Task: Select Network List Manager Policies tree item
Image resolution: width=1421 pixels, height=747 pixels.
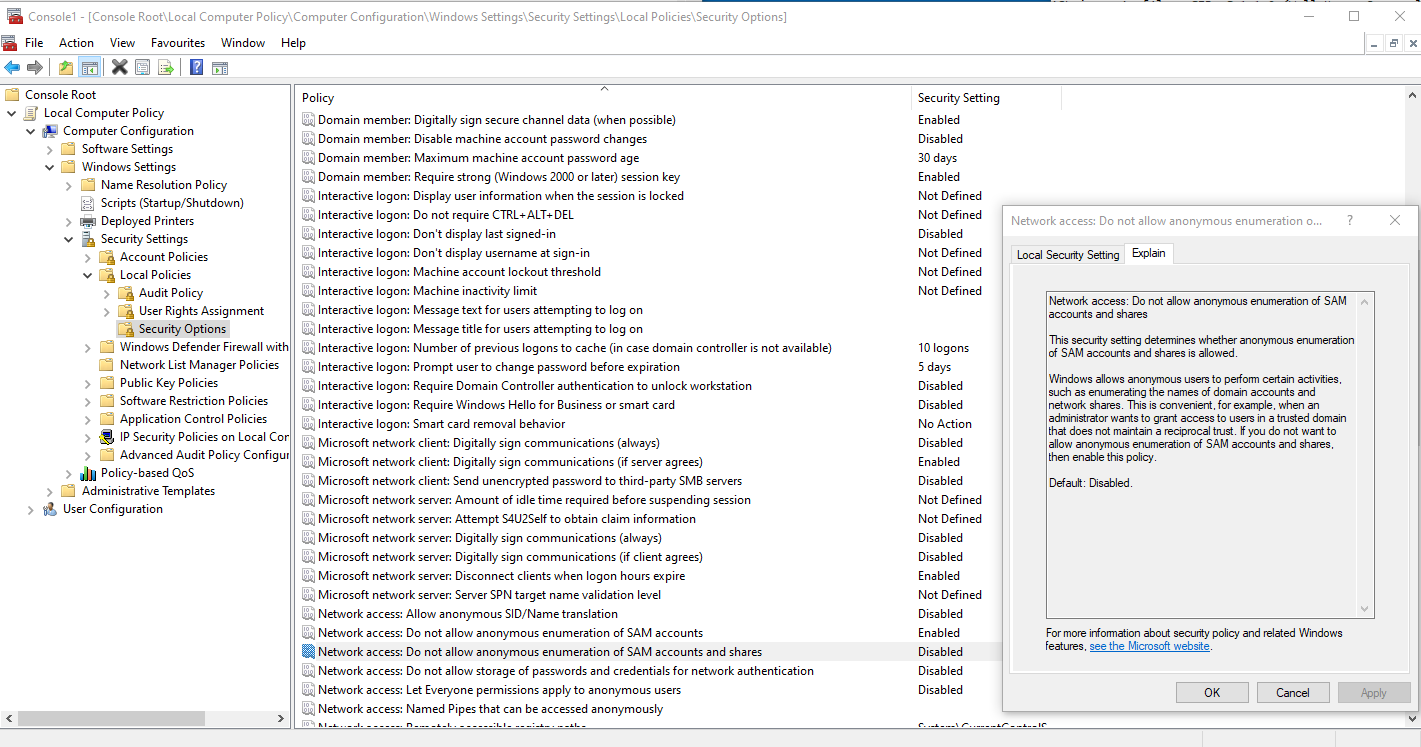Action: click(199, 365)
